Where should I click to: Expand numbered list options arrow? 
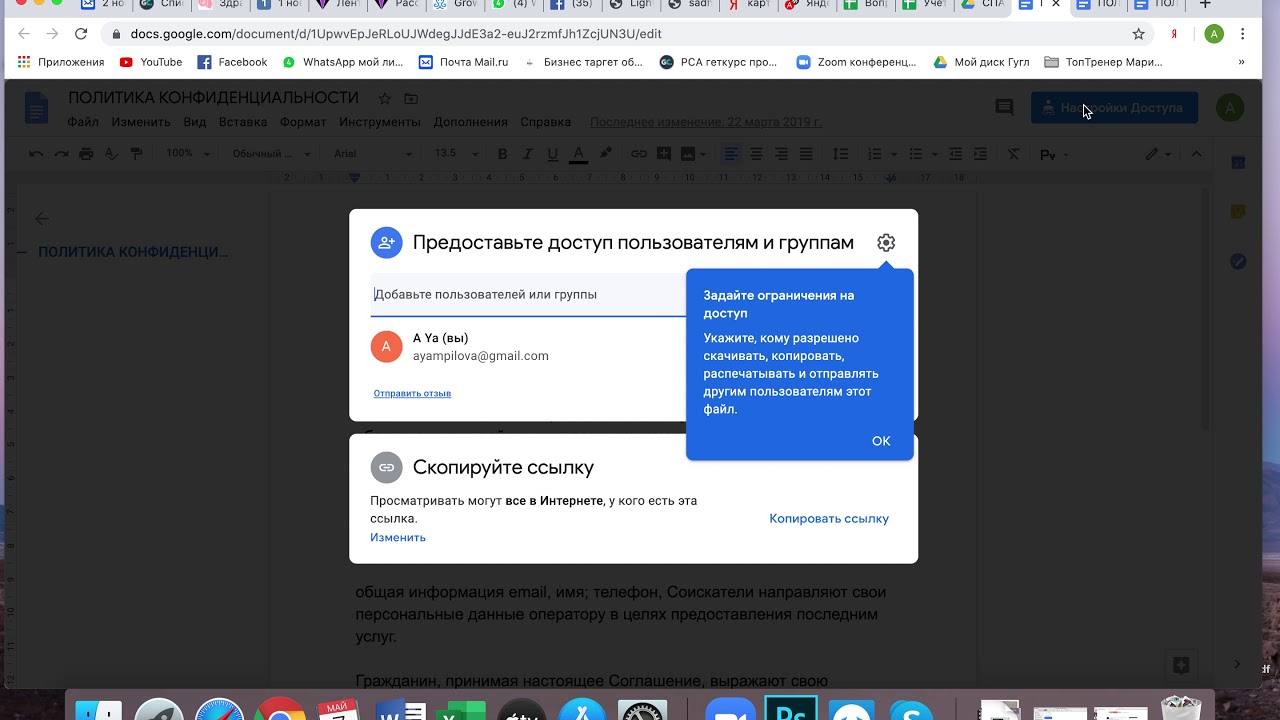(x=892, y=155)
